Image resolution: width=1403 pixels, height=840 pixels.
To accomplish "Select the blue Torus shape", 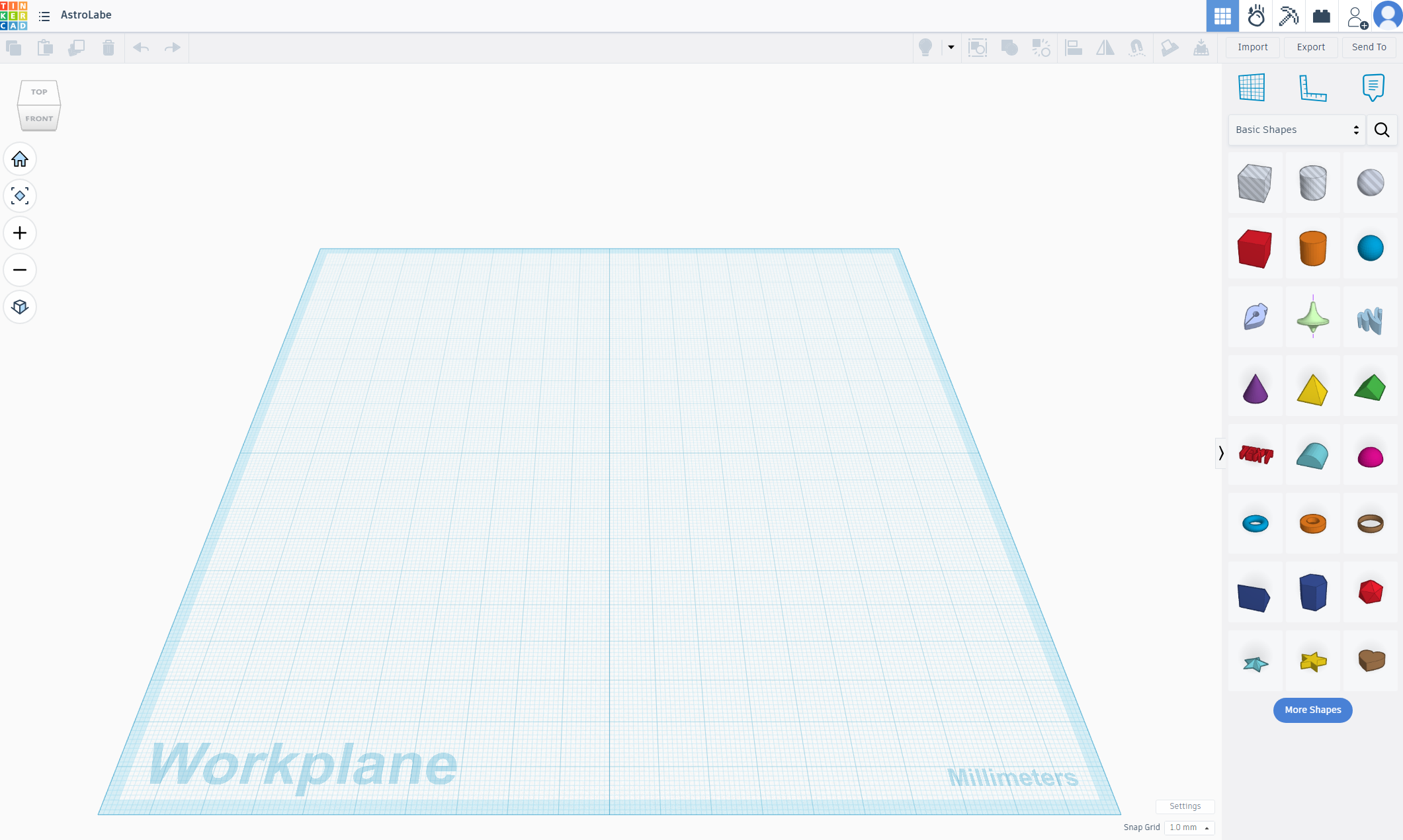I will 1255,524.
